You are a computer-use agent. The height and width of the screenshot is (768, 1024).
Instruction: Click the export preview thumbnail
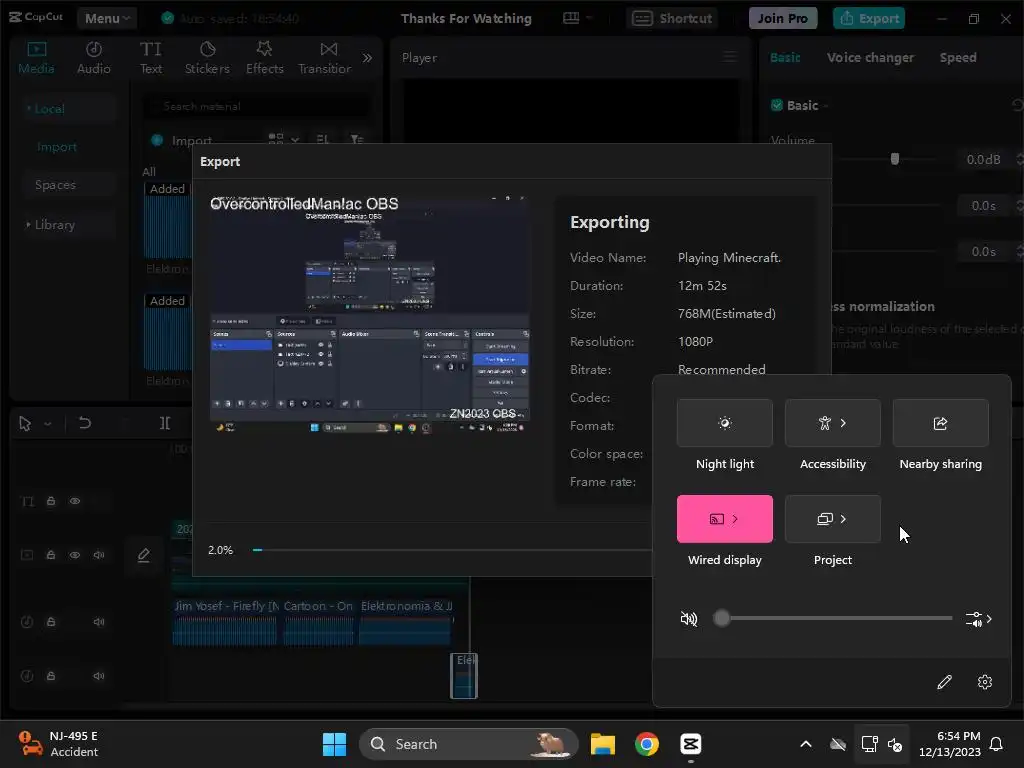tap(370, 314)
